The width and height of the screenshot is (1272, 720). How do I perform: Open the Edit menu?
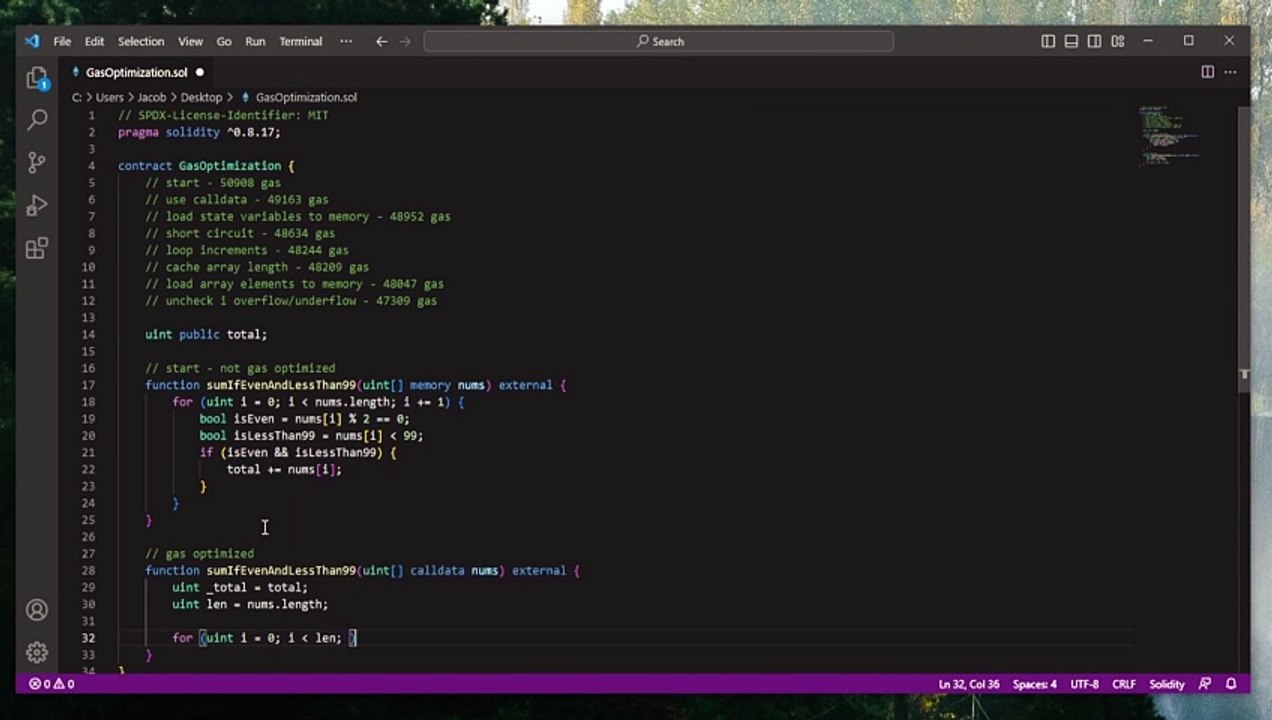coord(94,41)
